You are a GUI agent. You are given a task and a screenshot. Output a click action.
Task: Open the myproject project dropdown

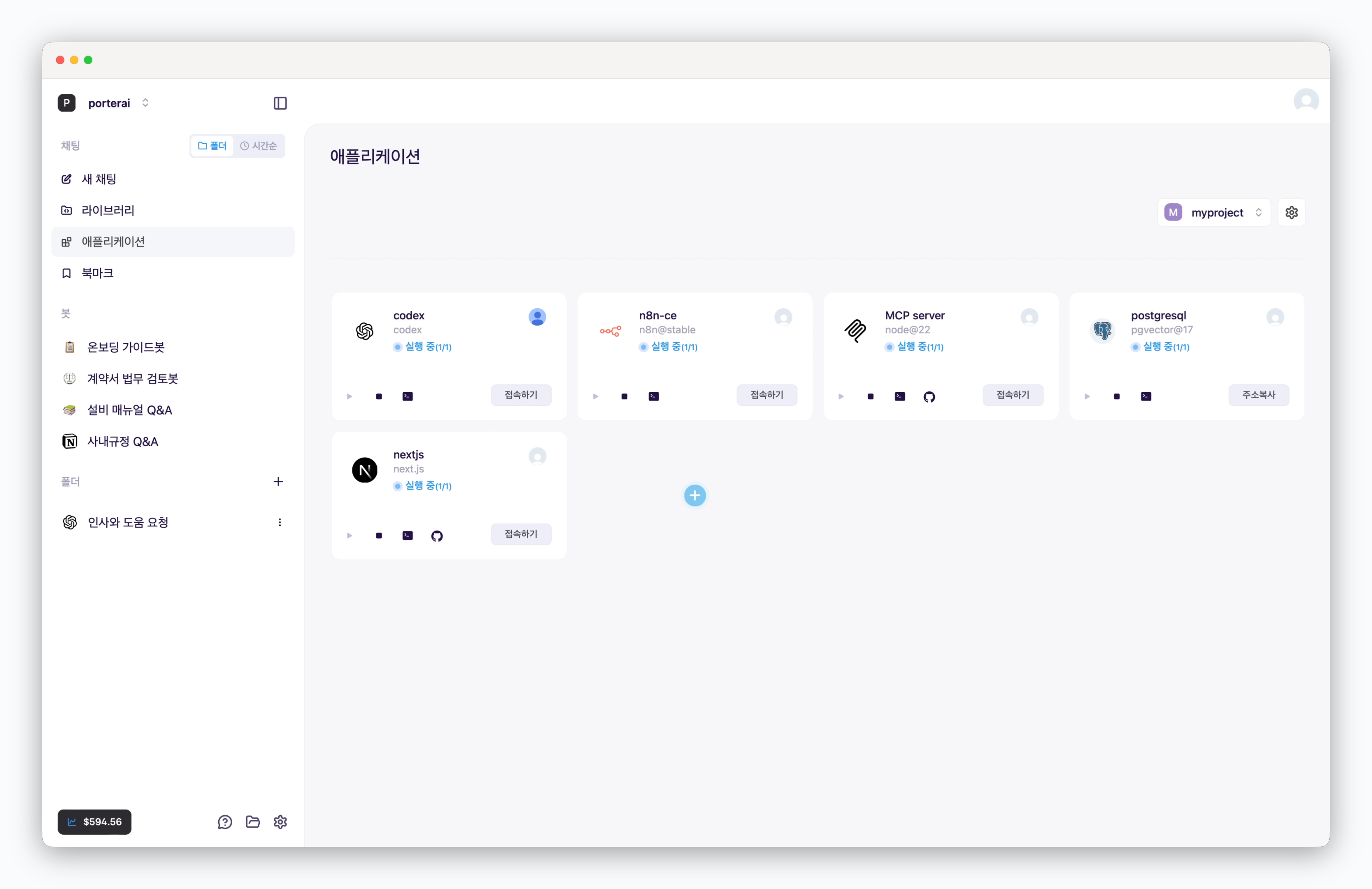1214,213
